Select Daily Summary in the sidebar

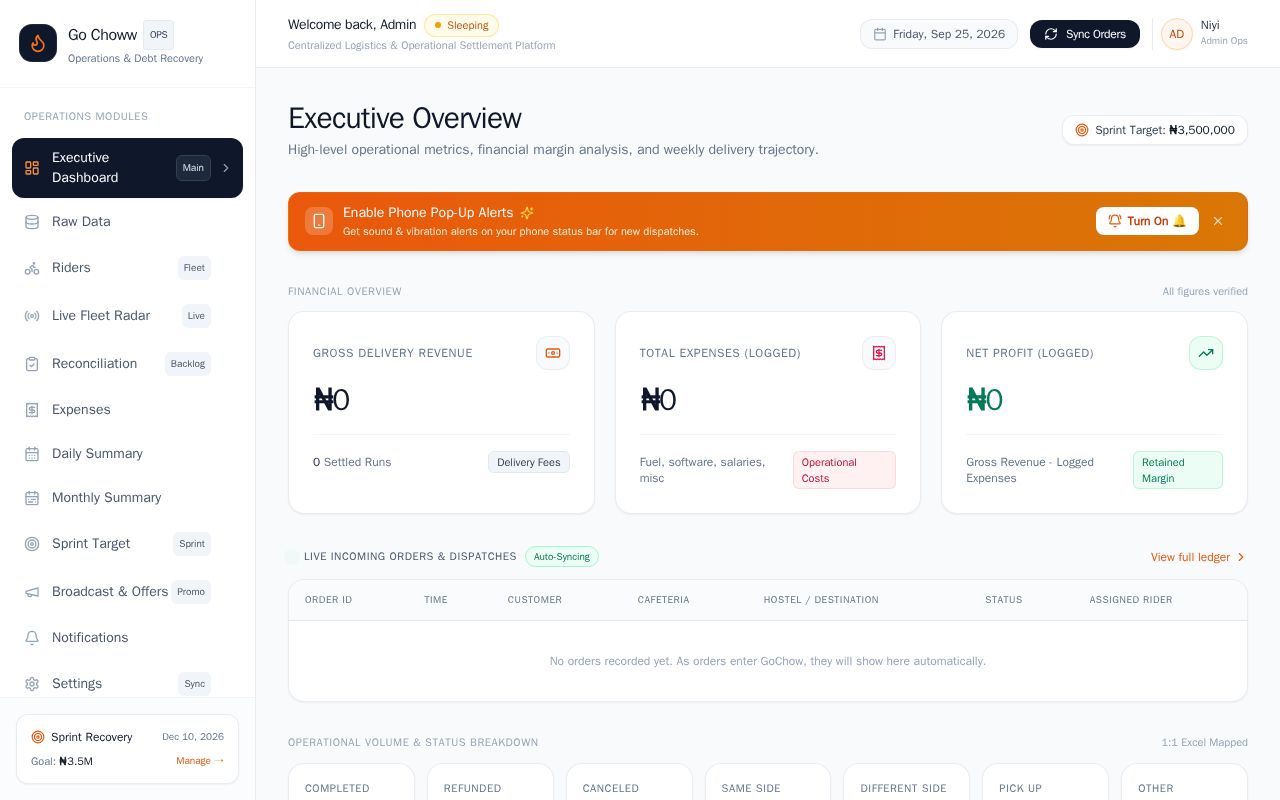click(x=127, y=454)
